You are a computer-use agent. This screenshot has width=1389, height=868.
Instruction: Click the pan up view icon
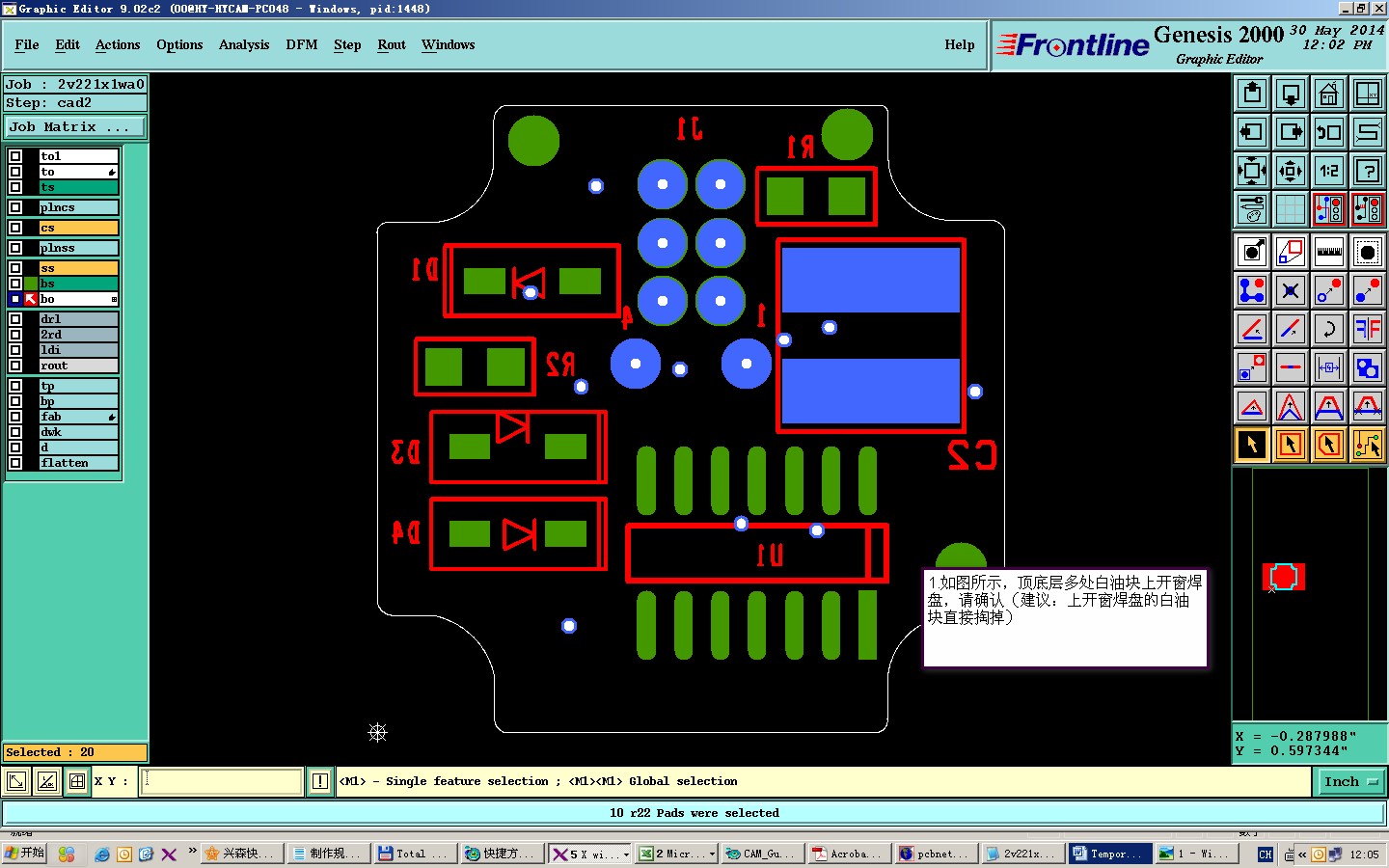1252,94
